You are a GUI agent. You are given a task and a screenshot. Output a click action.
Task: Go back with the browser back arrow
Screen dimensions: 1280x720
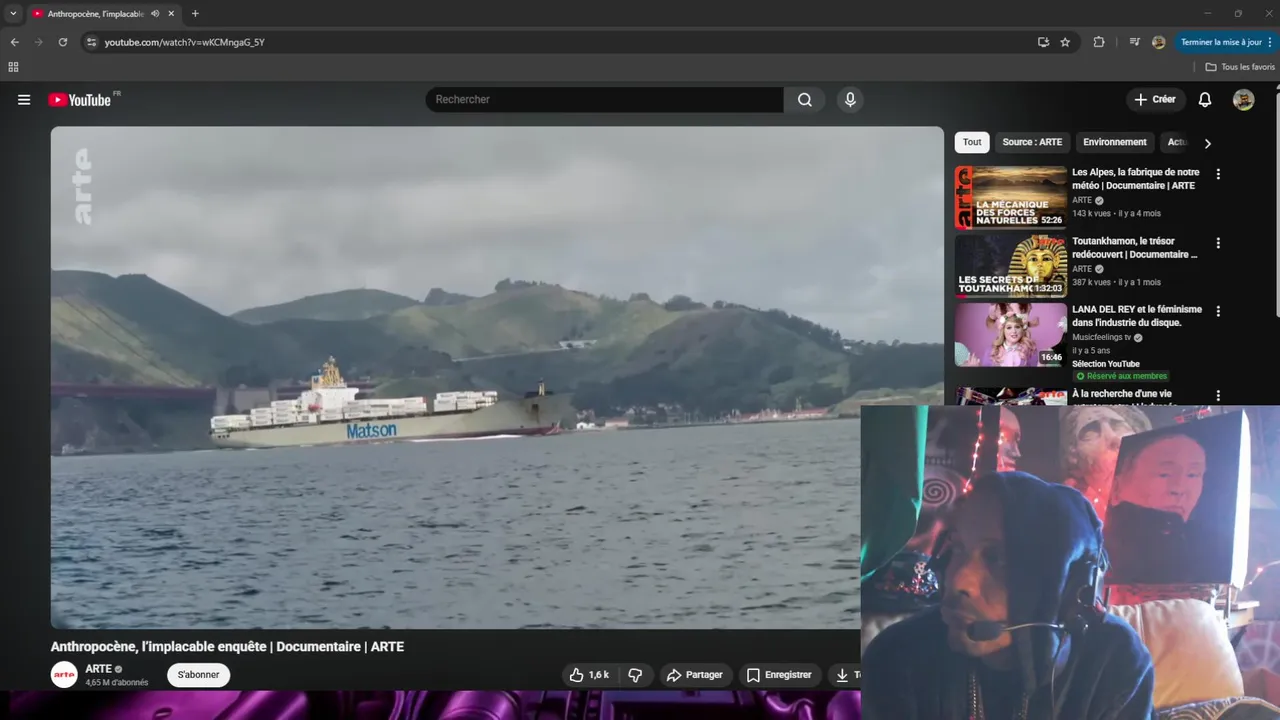(x=14, y=42)
